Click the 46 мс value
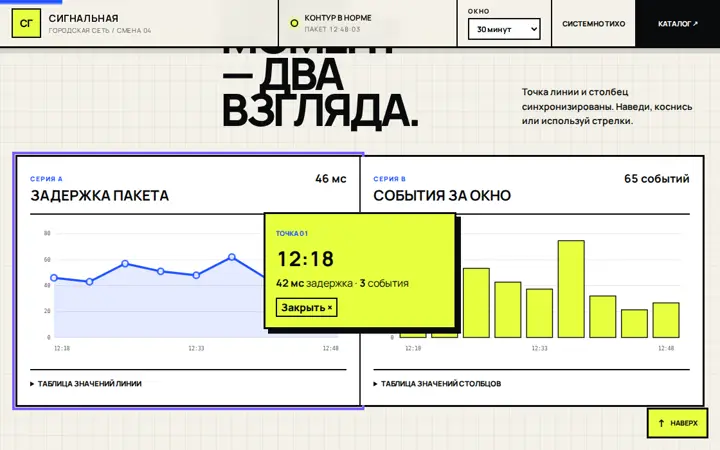 point(331,179)
